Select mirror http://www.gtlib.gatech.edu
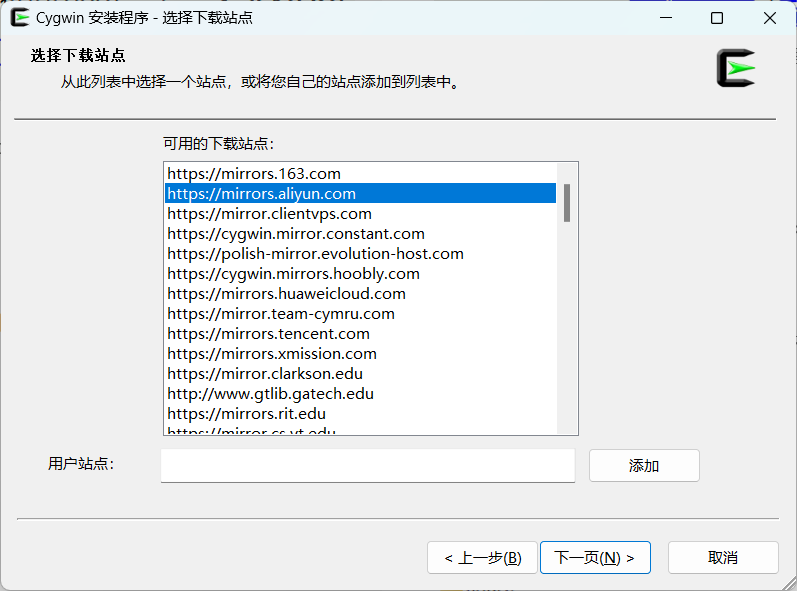 360,393
